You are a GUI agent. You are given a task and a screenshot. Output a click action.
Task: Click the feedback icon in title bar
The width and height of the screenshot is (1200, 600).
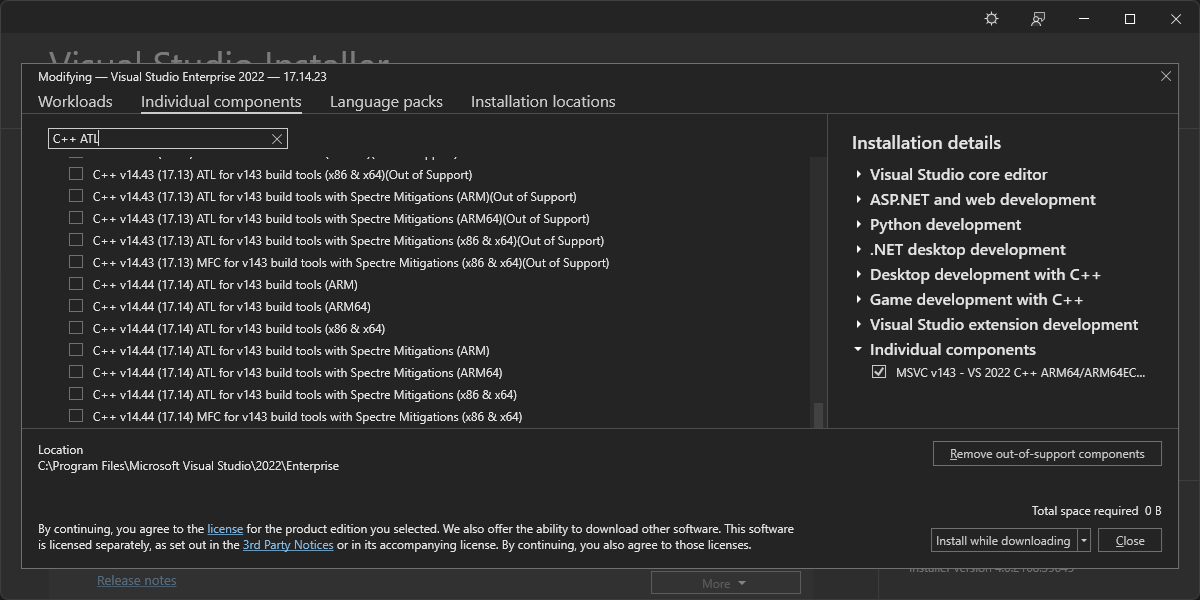1038,19
